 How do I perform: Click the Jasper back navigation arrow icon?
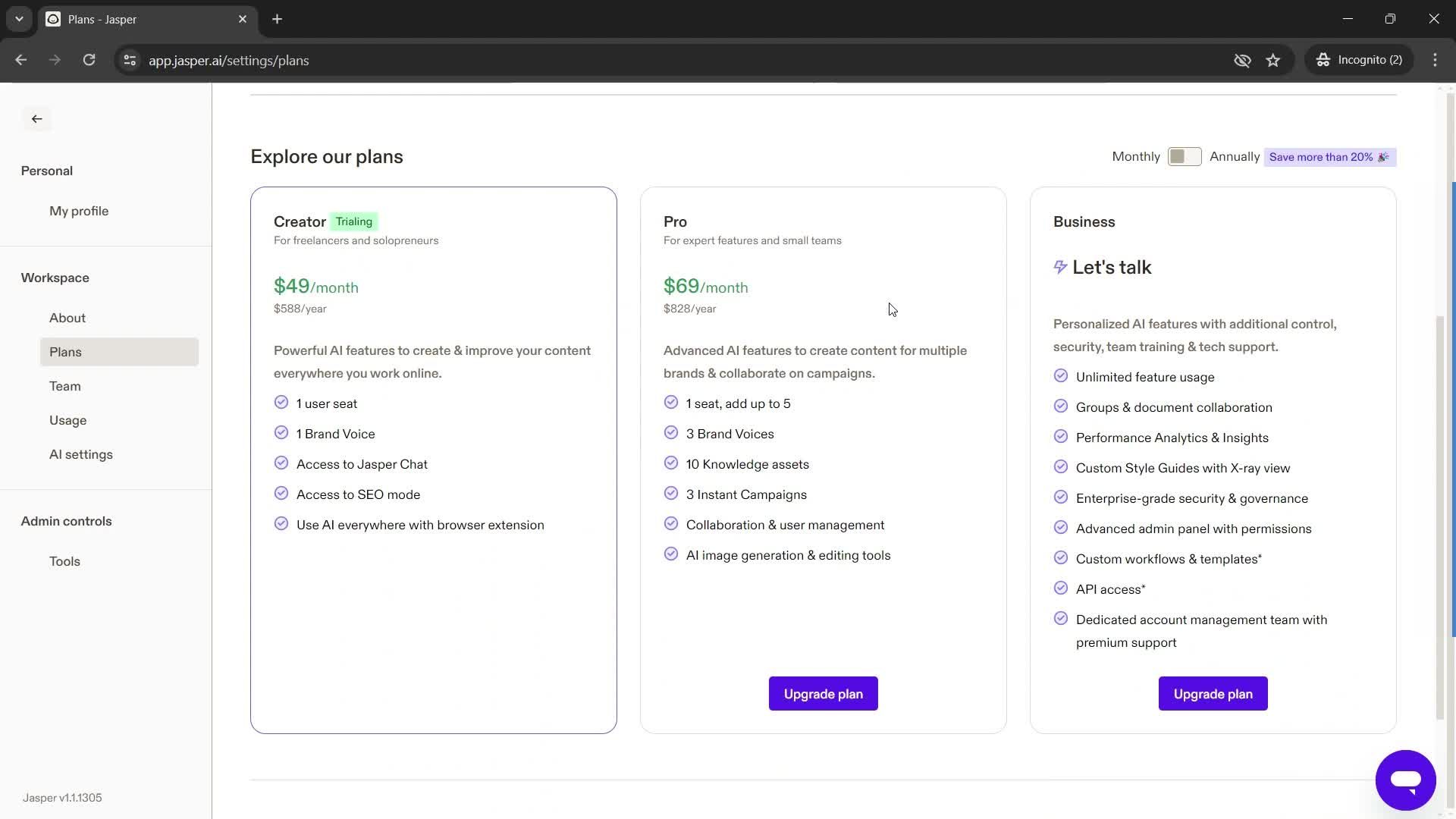pyautogui.click(x=37, y=118)
